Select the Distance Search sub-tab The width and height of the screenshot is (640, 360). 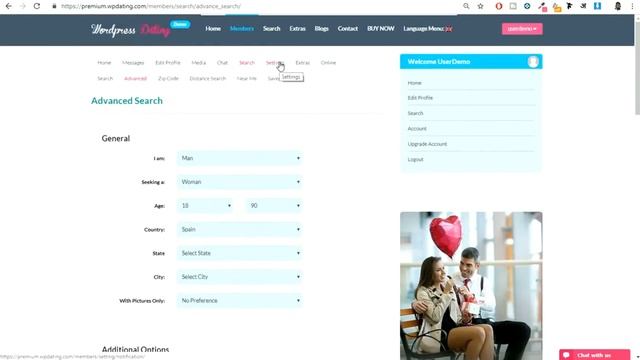[x=208, y=78]
